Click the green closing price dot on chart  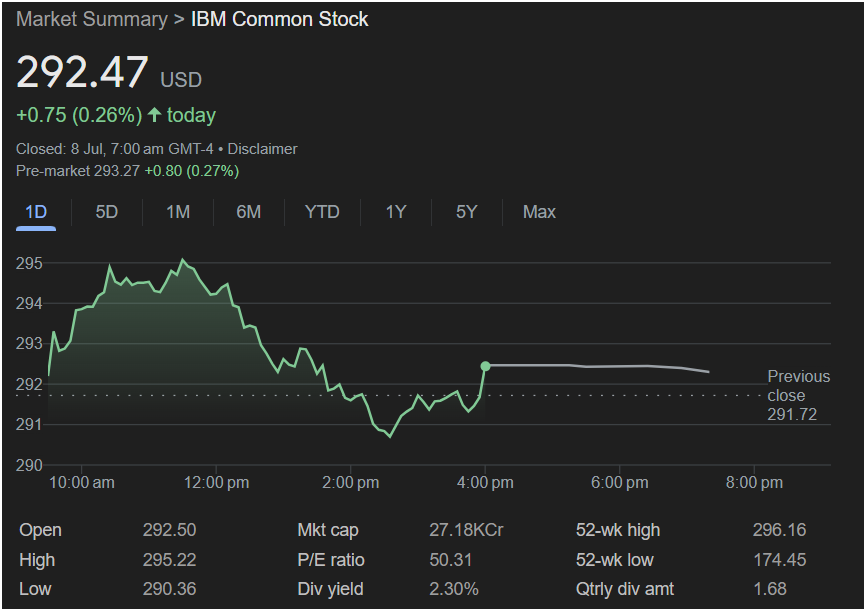(485, 366)
